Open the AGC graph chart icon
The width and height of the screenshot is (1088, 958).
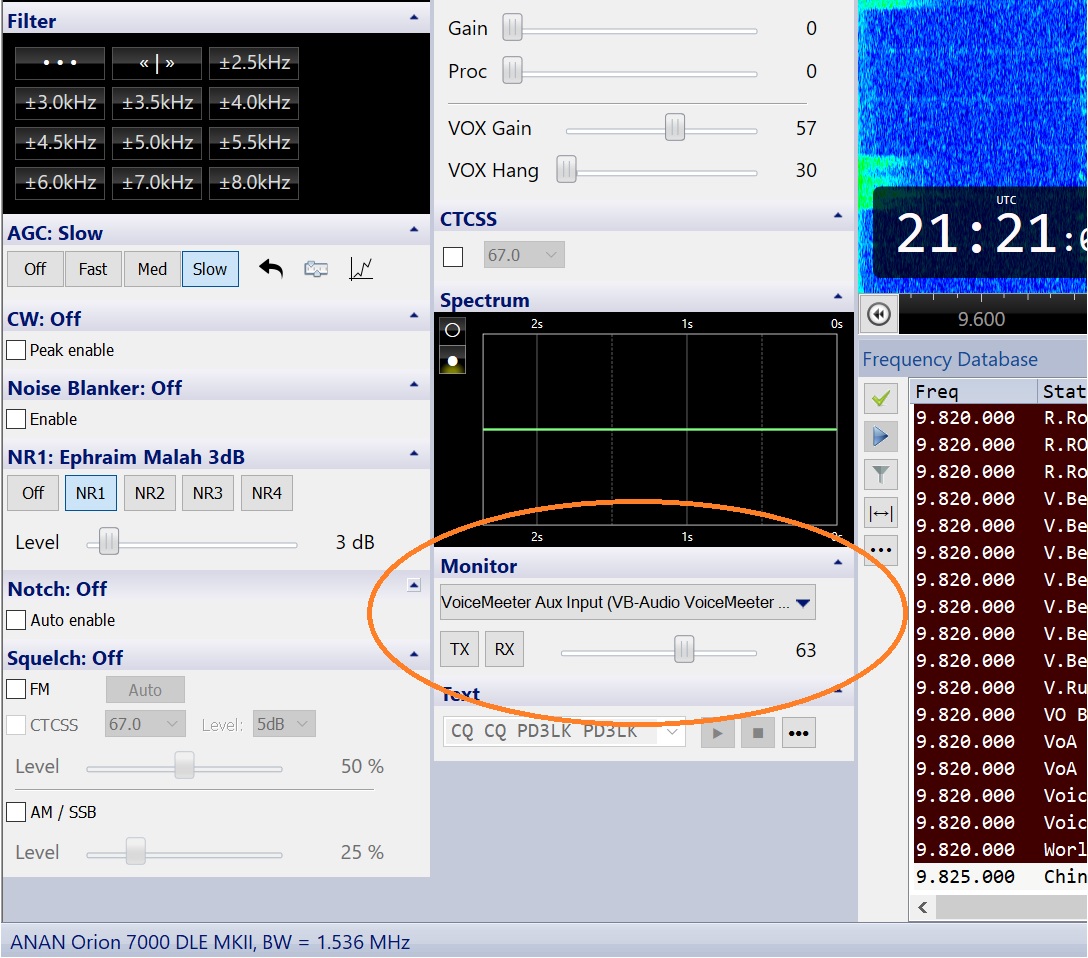point(361,269)
